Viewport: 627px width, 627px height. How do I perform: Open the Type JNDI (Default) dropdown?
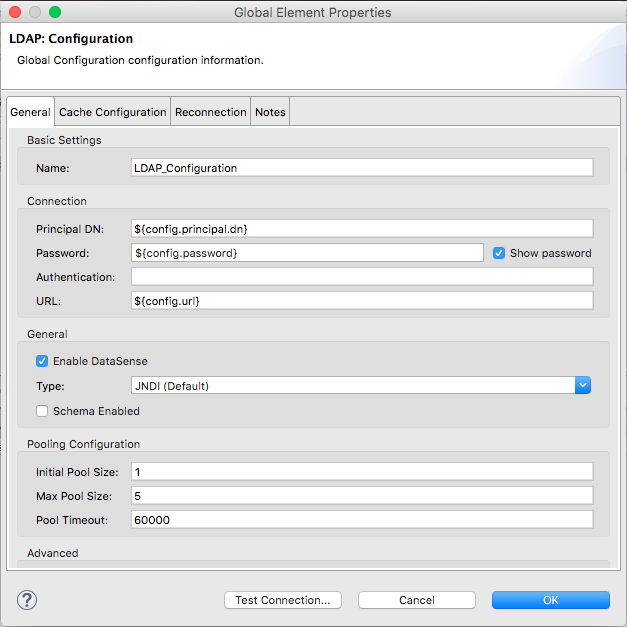tap(361, 385)
